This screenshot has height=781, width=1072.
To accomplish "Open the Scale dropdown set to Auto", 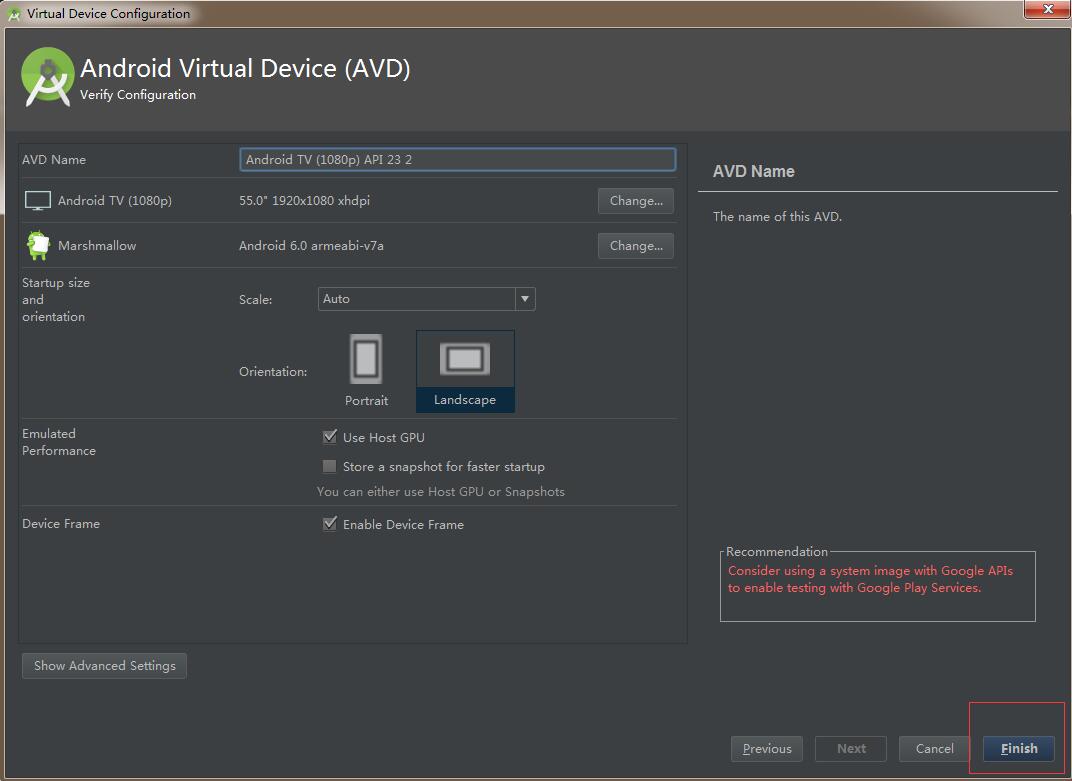I will point(427,299).
